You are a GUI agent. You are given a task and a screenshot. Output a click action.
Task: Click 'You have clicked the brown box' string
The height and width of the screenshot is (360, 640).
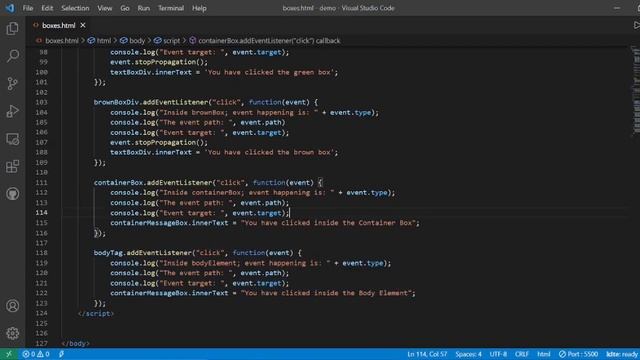269,152
